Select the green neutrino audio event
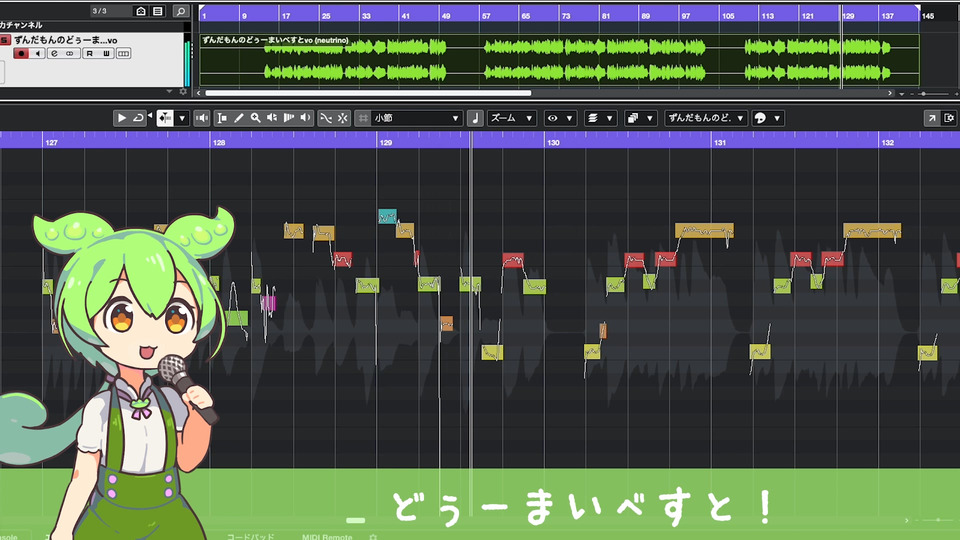The width and height of the screenshot is (960, 540). coord(559,60)
